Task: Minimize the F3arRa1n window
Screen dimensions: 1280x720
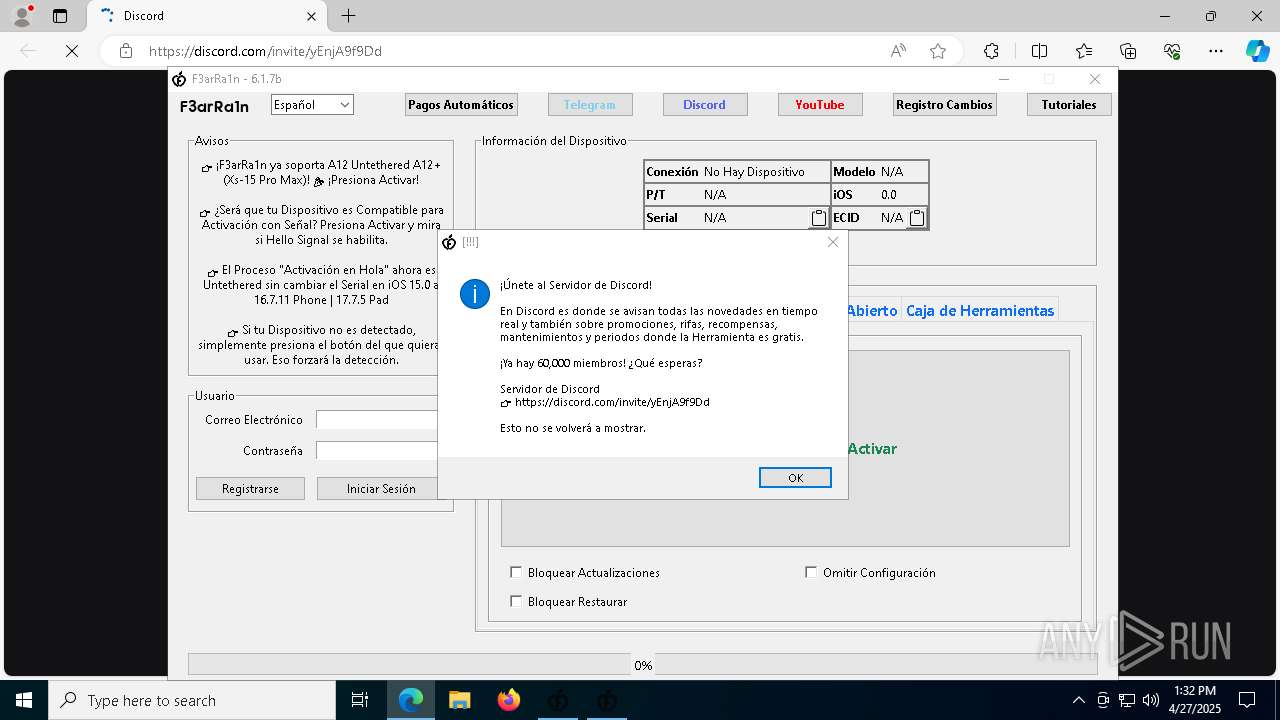Action: click(x=1004, y=79)
